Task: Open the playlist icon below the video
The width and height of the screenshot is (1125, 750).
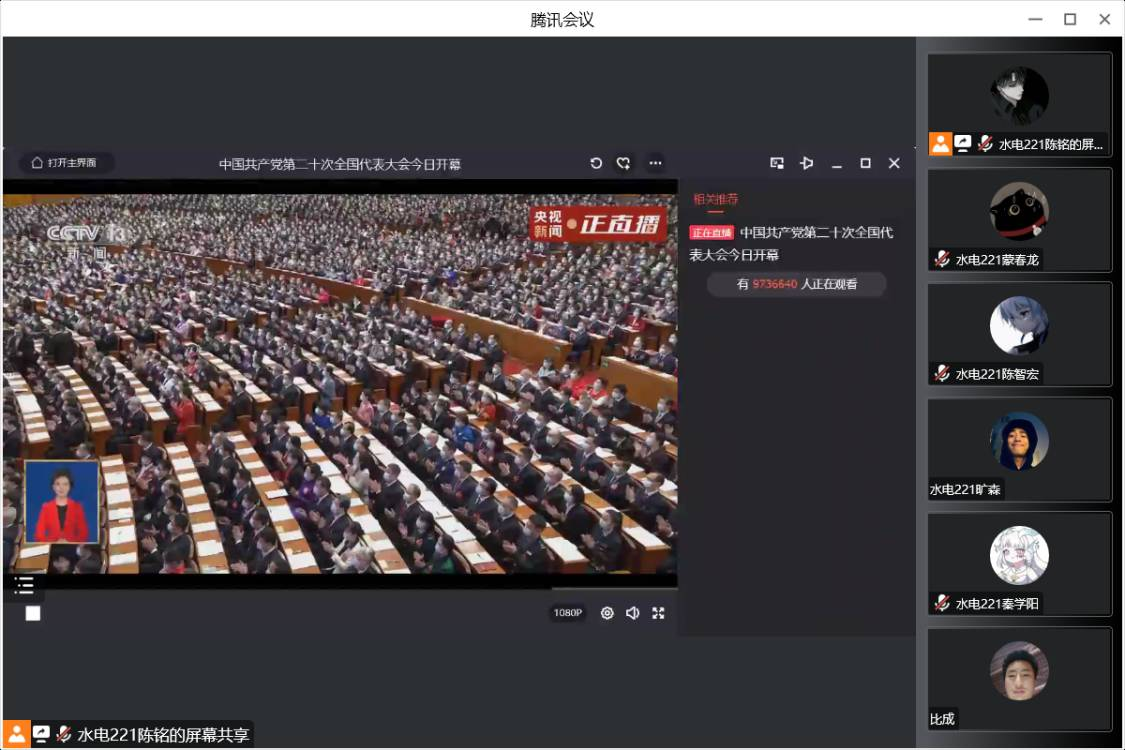Action: click(24, 586)
